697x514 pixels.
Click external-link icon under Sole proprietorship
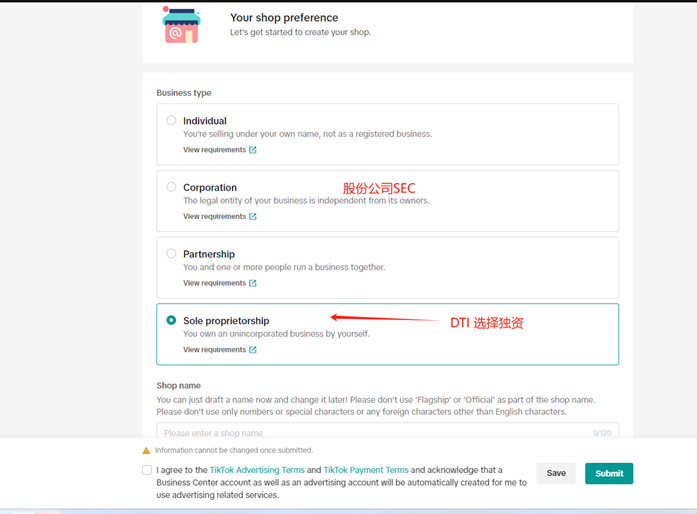pyautogui.click(x=253, y=350)
